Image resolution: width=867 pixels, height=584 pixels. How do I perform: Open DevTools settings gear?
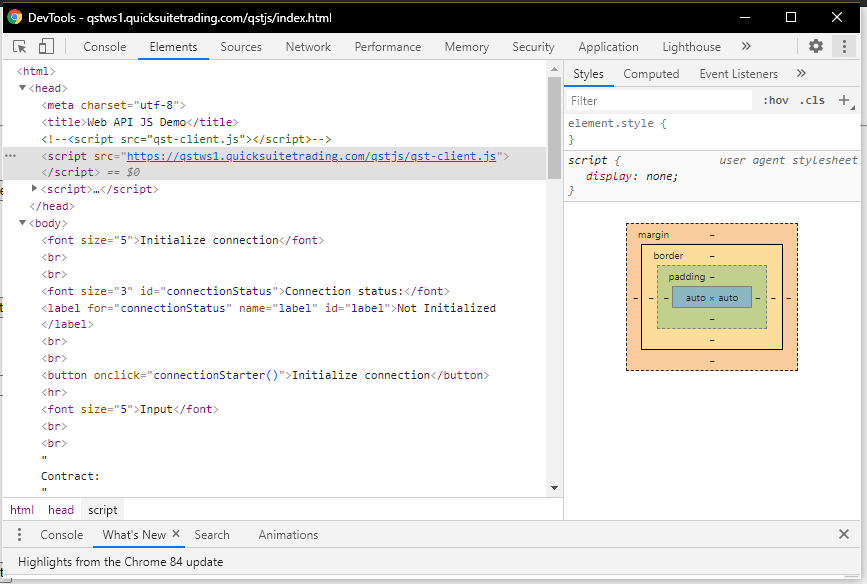[x=816, y=46]
